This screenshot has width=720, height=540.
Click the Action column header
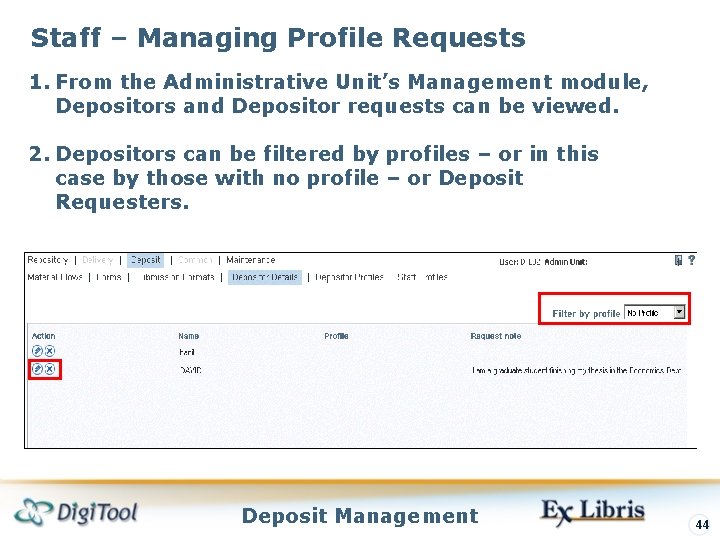[44, 336]
